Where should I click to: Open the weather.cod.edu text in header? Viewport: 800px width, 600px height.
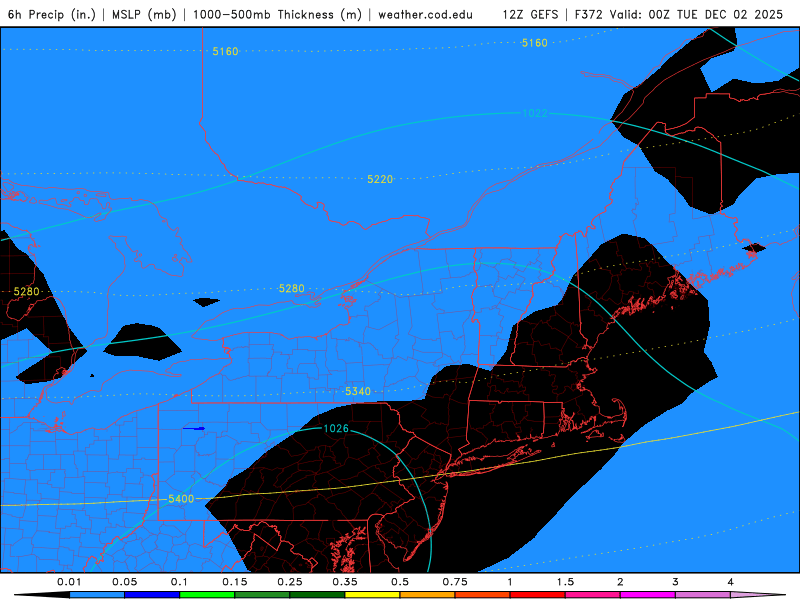pos(425,15)
